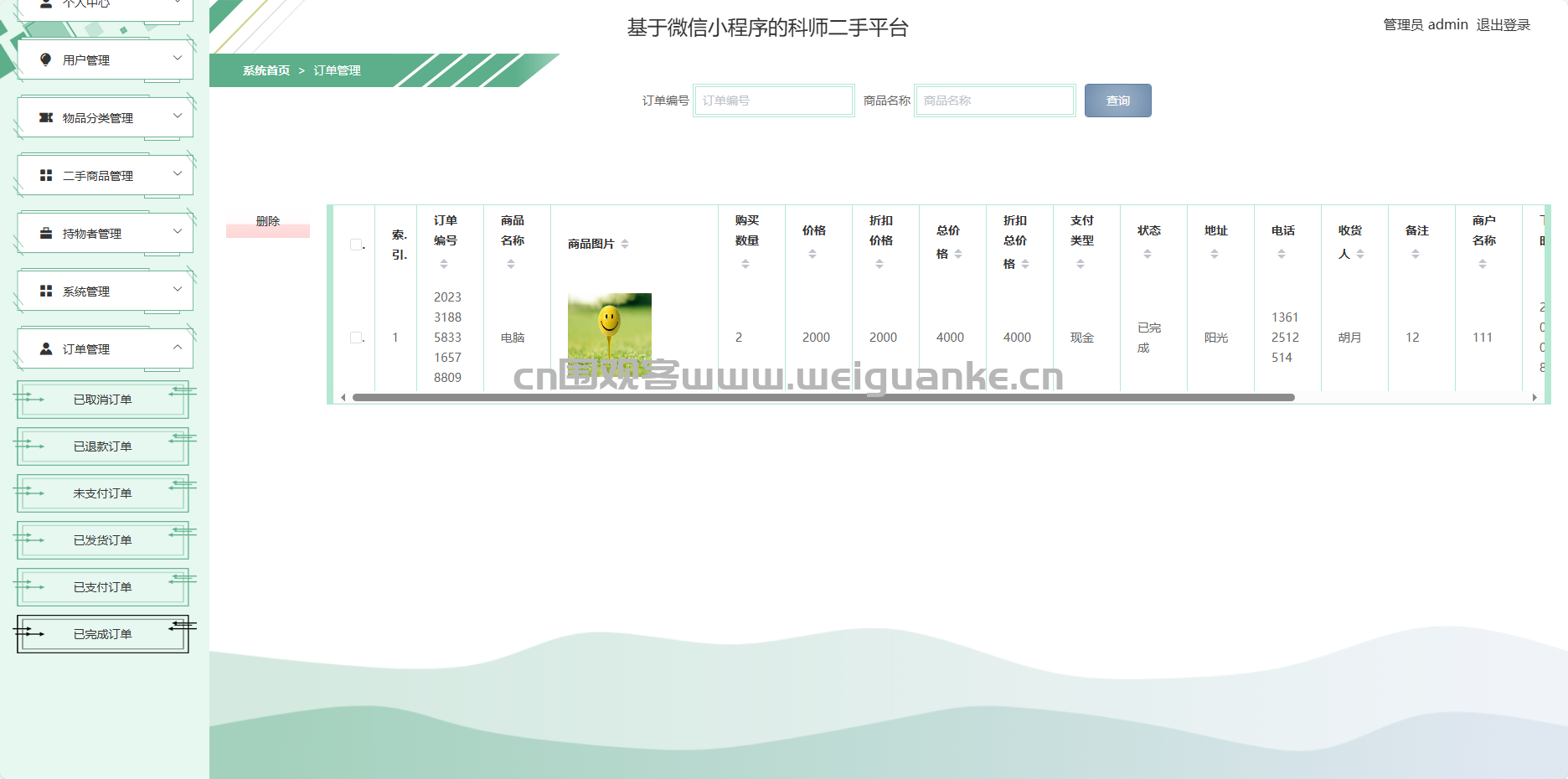Sort by 商户名称 column arrows
Viewport: 1568px width, 779px height.
[1483, 264]
